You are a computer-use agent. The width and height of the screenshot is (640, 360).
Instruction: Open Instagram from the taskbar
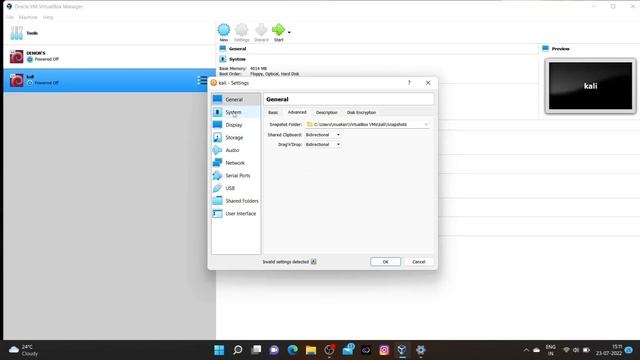pyautogui.click(x=384, y=350)
